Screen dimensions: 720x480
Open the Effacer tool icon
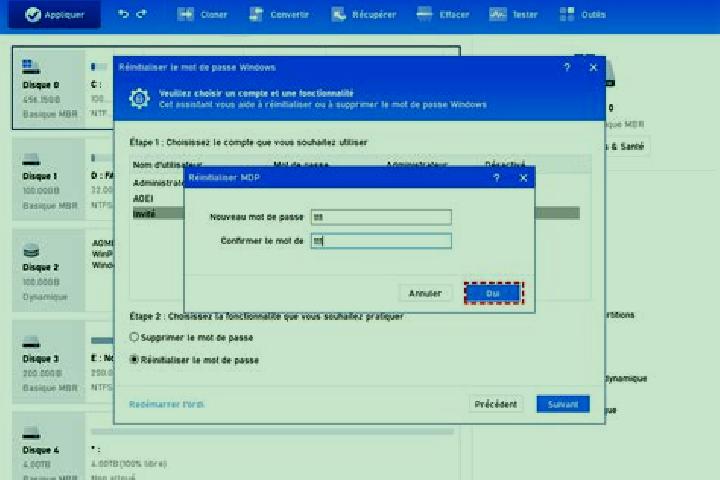tap(424, 14)
